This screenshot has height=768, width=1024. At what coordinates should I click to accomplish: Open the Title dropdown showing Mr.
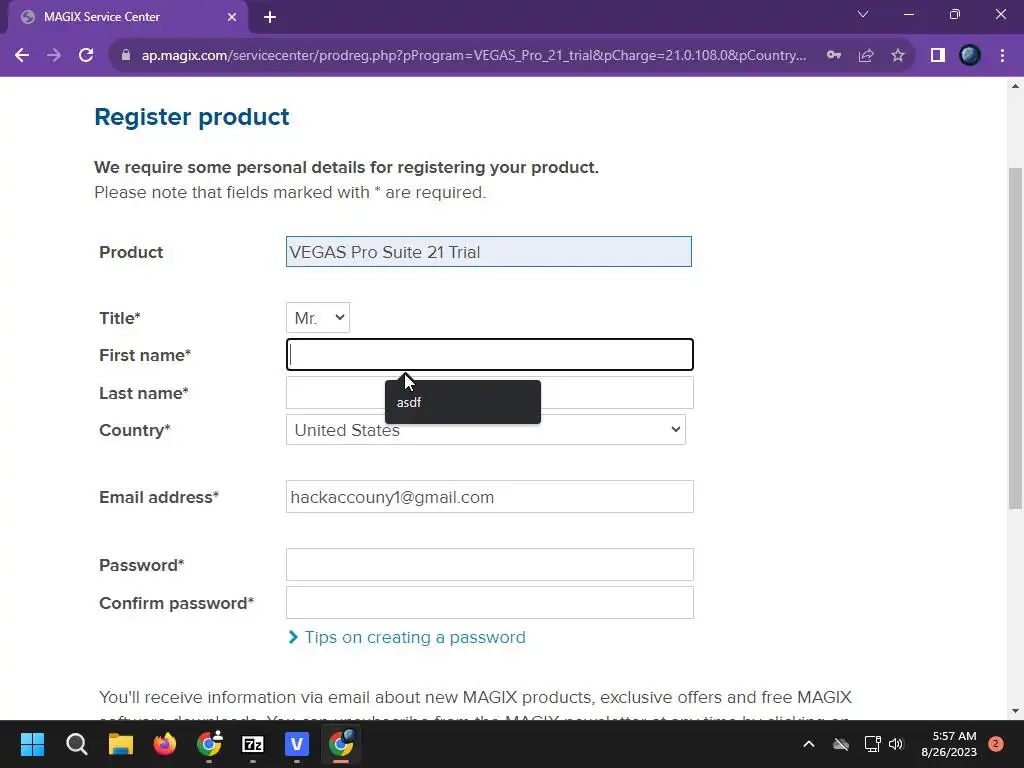tap(318, 317)
